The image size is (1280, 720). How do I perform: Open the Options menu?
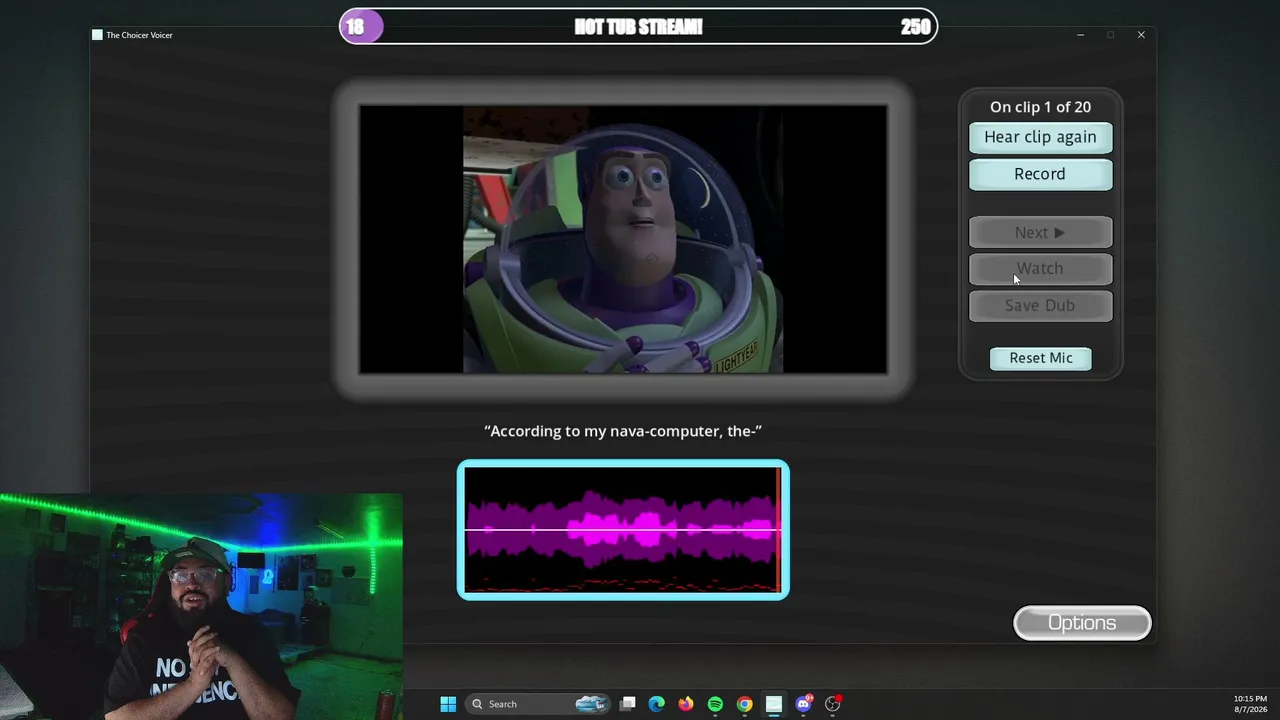1082,623
